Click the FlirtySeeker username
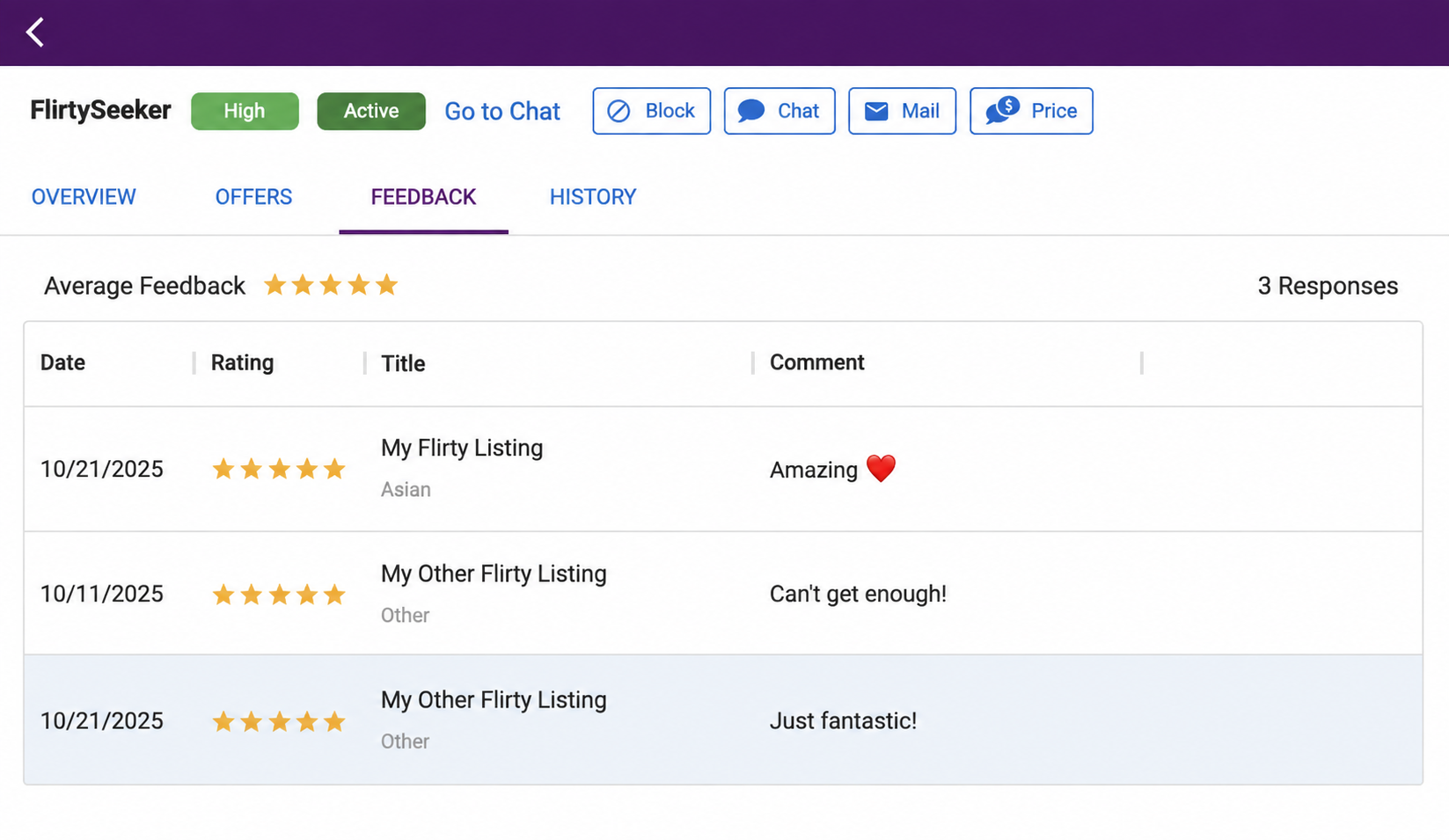The height and width of the screenshot is (840, 1449). click(100, 110)
